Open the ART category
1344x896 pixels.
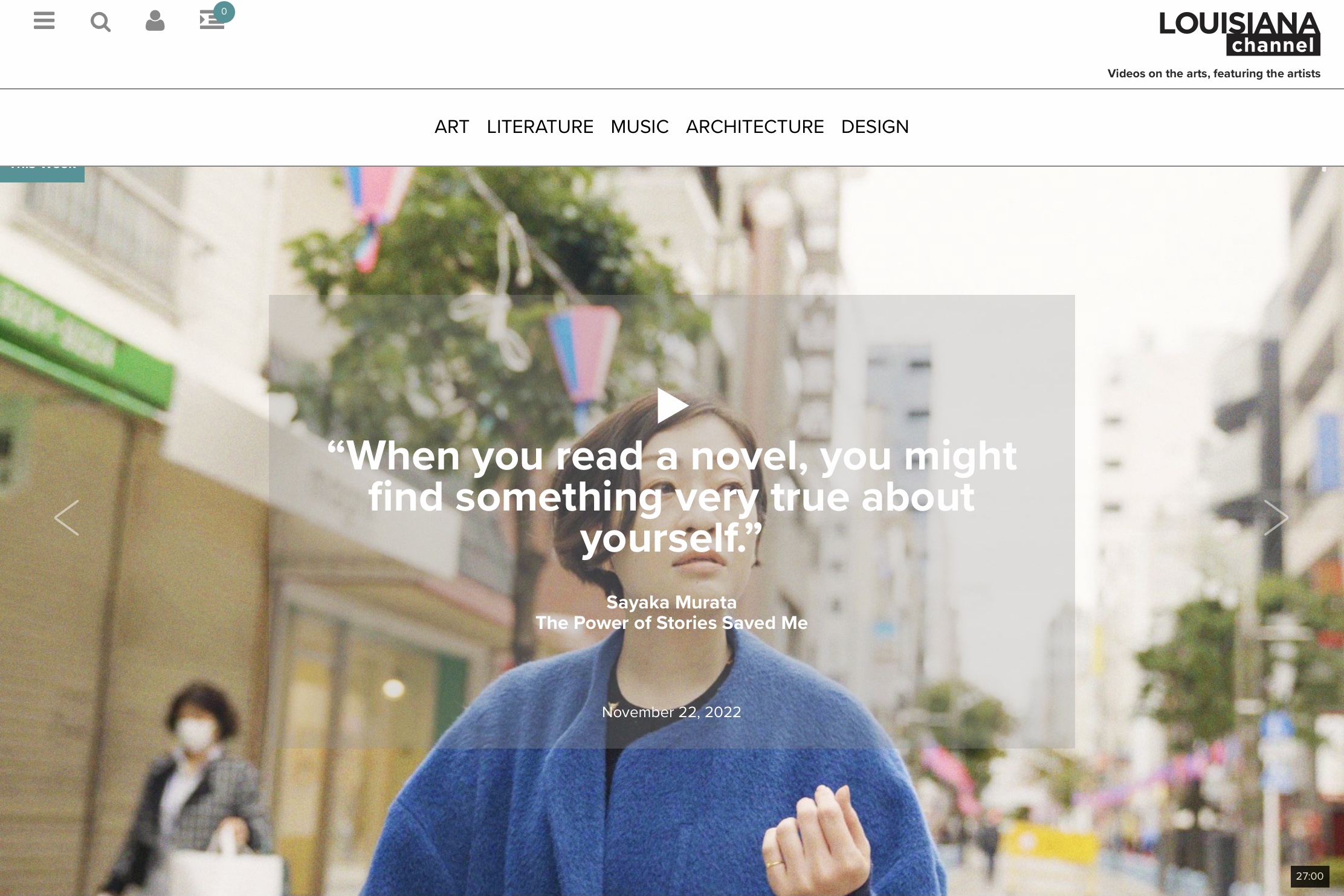(452, 127)
